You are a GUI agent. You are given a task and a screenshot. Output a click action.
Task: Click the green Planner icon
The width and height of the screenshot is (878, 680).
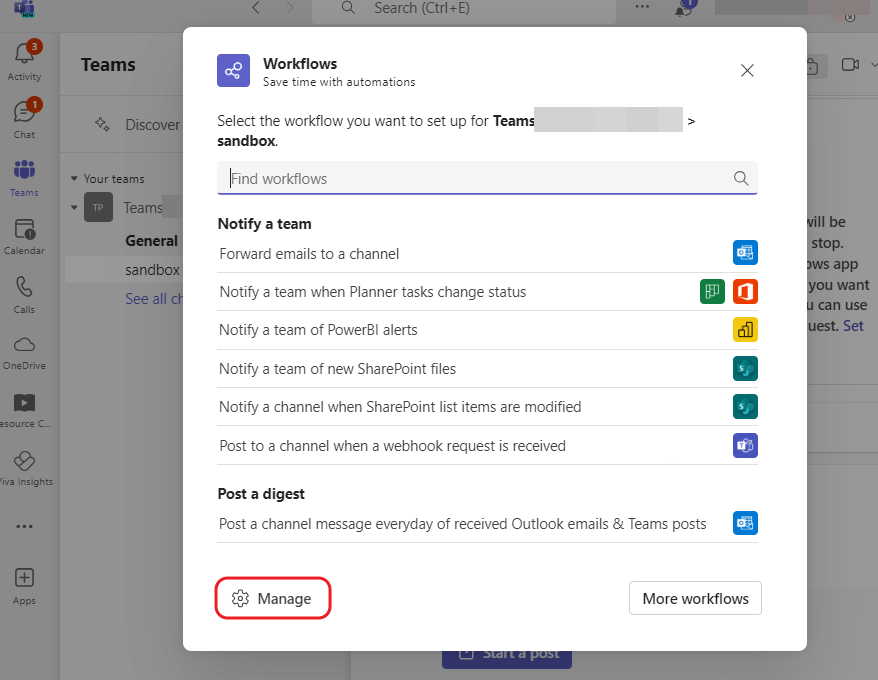point(712,292)
